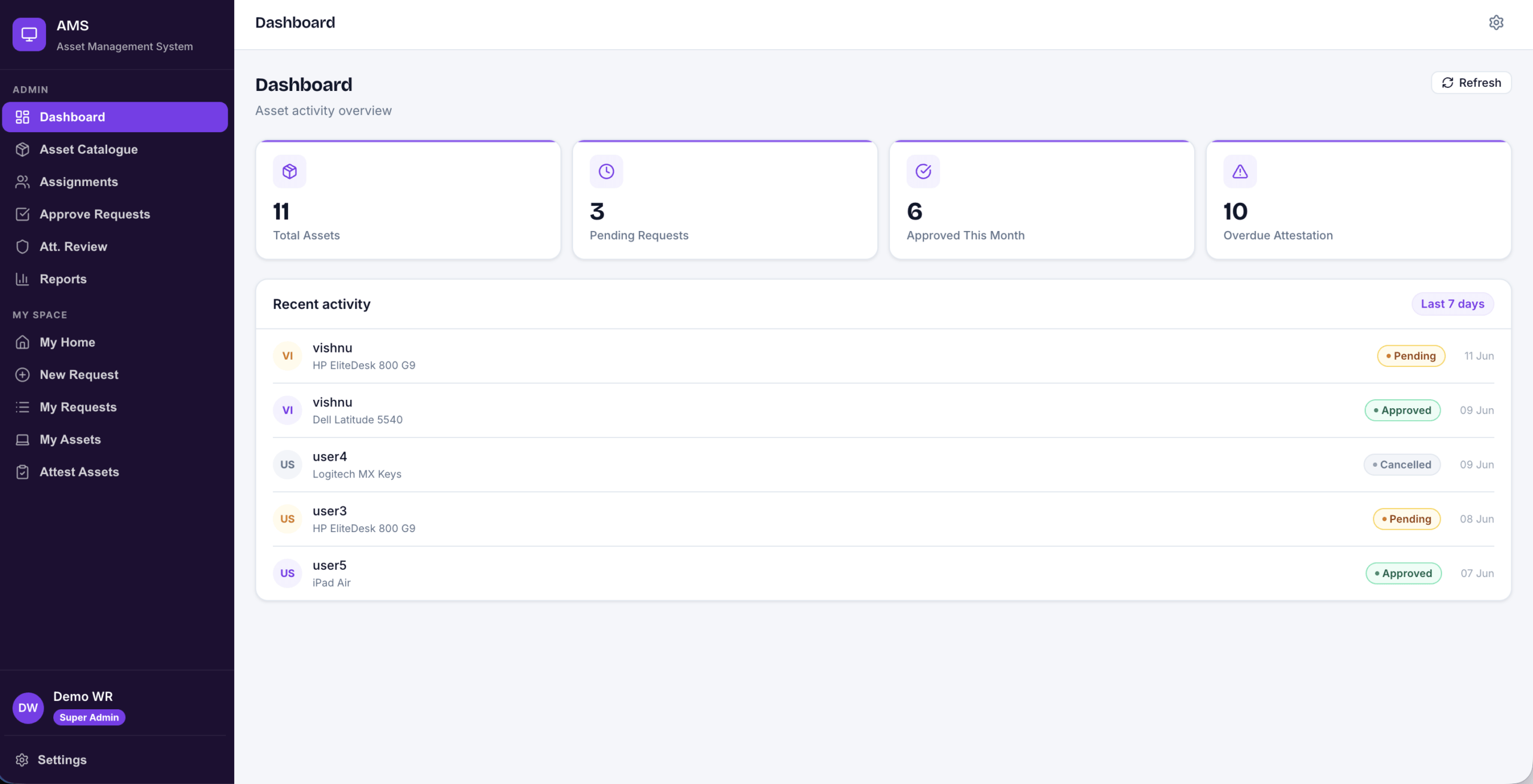The height and width of the screenshot is (784, 1533).
Task: Click the Reports bar chart icon
Action: tap(23, 279)
